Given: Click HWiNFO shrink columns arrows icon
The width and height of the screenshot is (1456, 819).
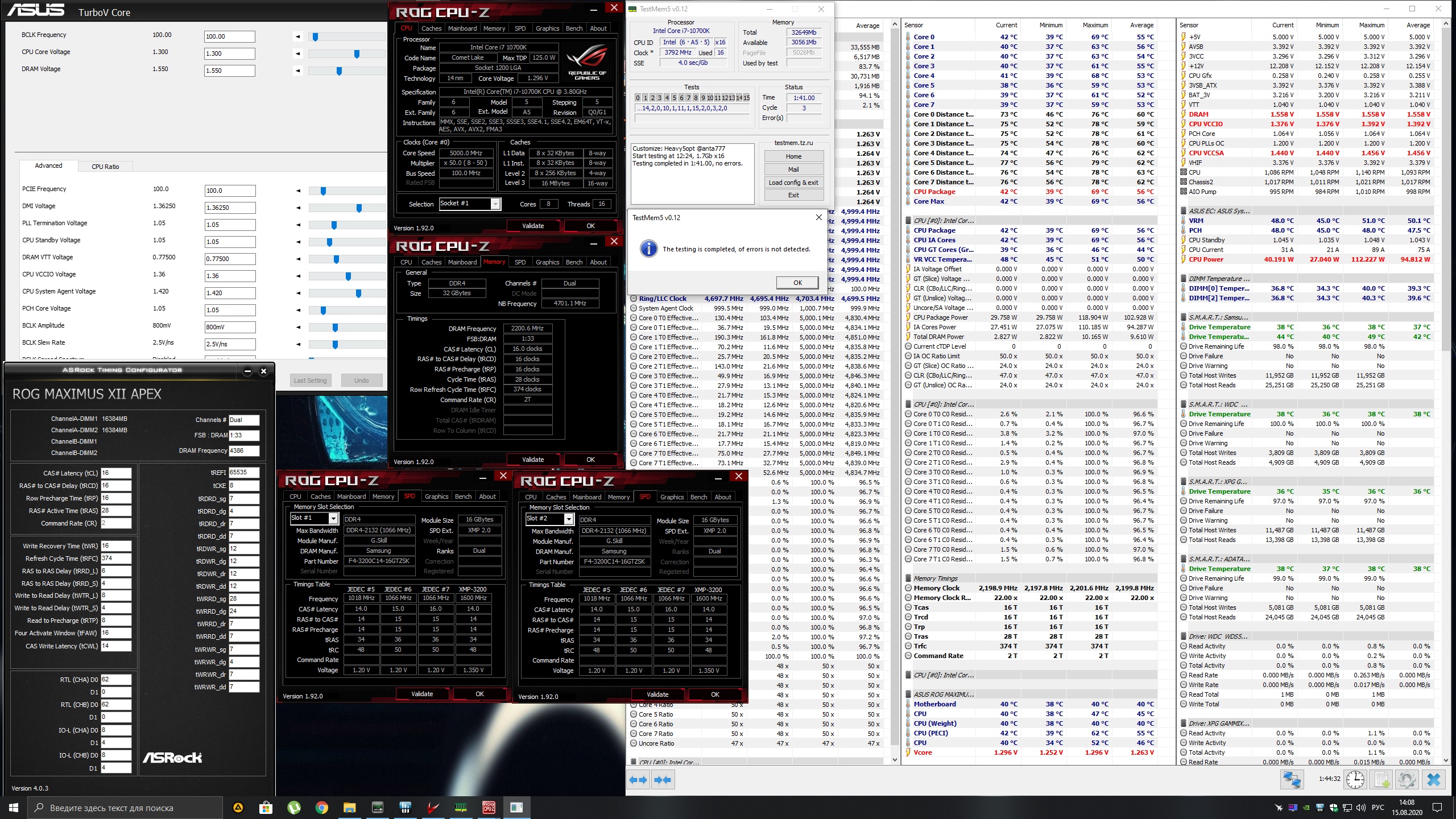Looking at the screenshot, I should point(663,780).
